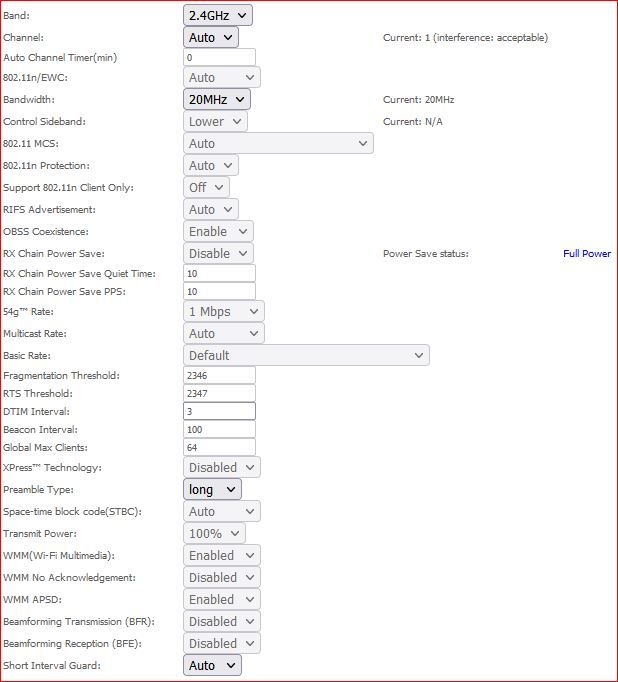The height and width of the screenshot is (682, 618).
Task: Open the 54g Rate dropdown
Action: [x=223, y=311]
